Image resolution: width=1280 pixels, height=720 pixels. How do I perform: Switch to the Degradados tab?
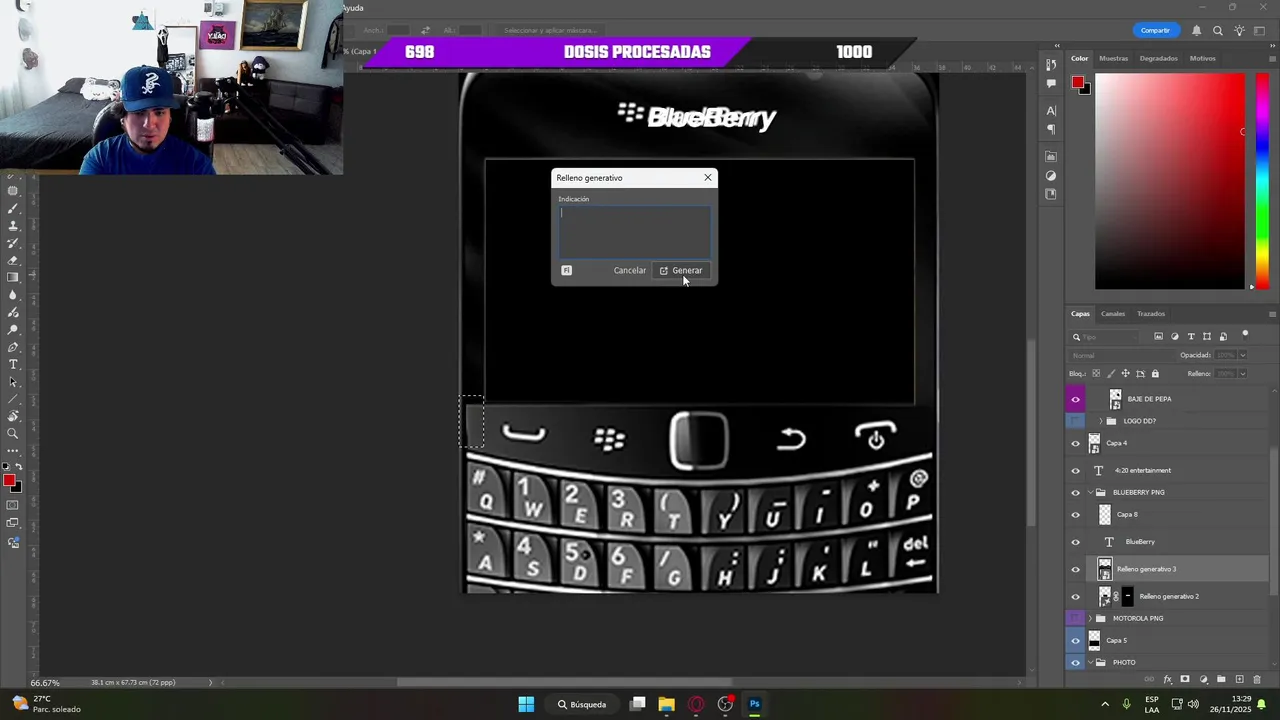[x=1158, y=58]
